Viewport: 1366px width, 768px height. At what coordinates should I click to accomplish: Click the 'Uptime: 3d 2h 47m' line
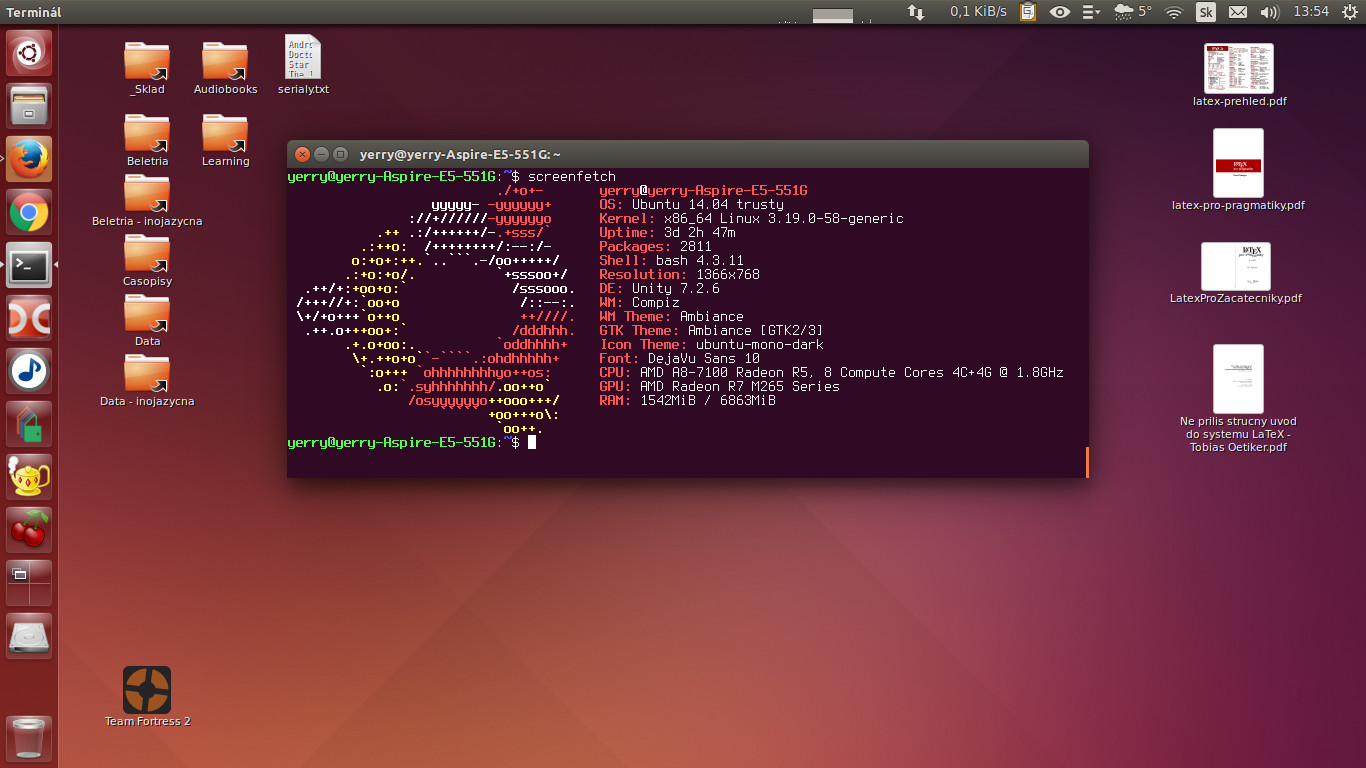667,232
